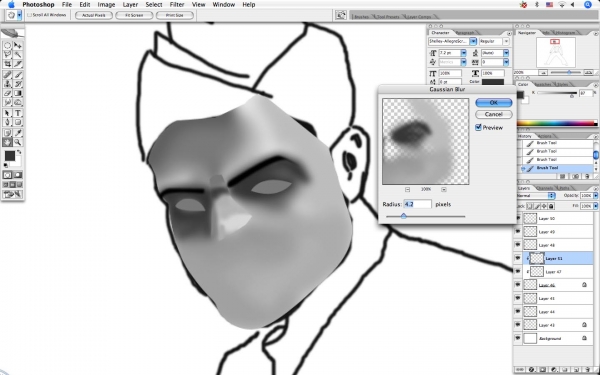Select the Pen tool
Screen dimensions: 600x375
pos(7,122)
